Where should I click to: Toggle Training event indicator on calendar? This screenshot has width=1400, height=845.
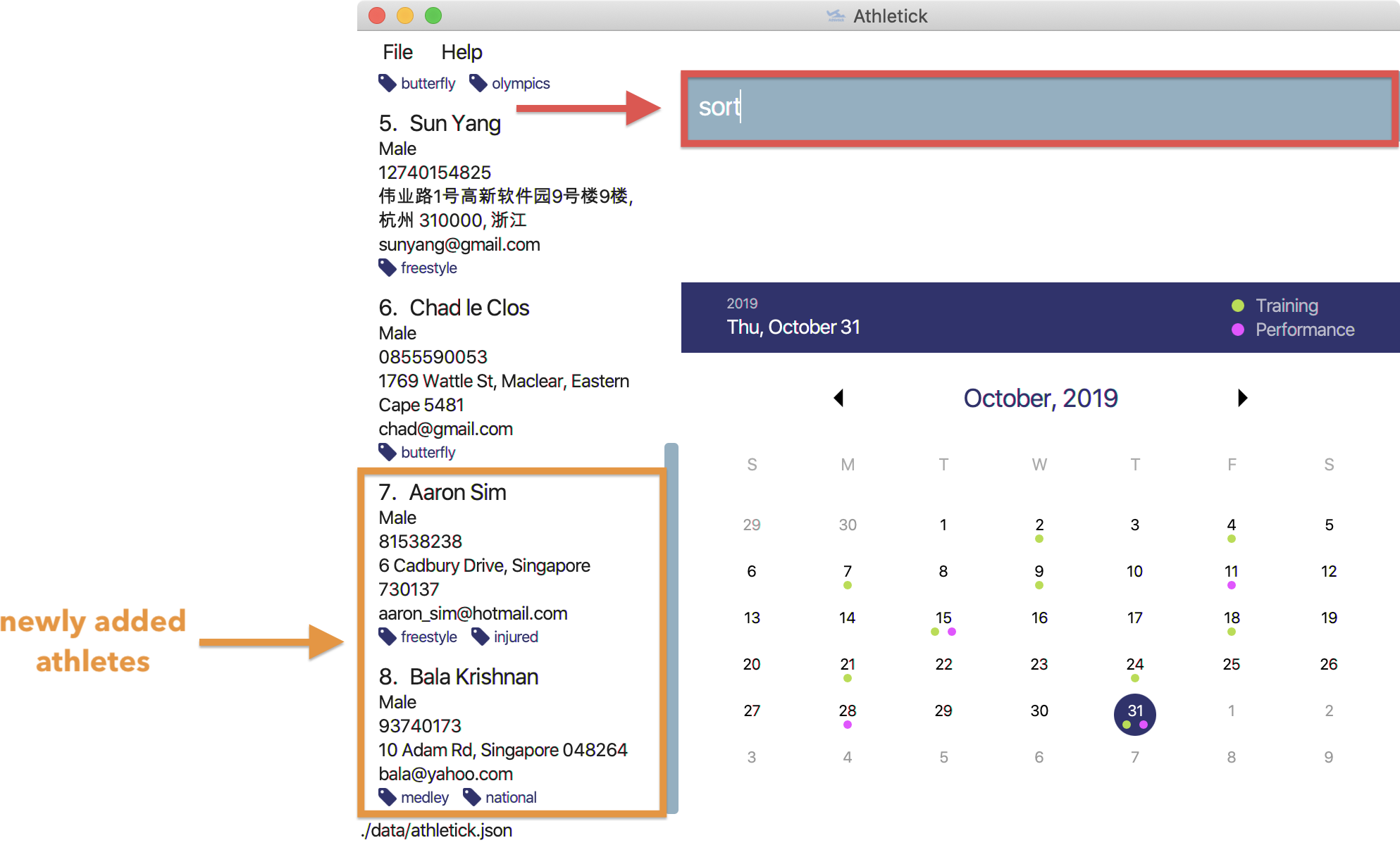click(x=1232, y=307)
